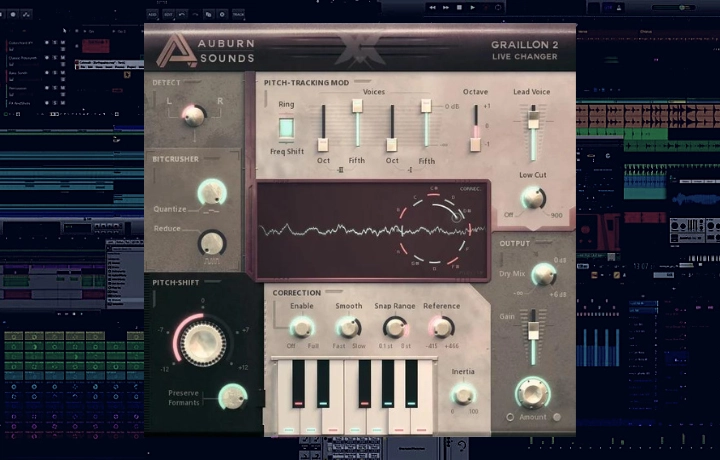The height and width of the screenshot is (460, 720).
Task: Click the undo arrow in DAW toolbar
Action: [x=182, y=15]
